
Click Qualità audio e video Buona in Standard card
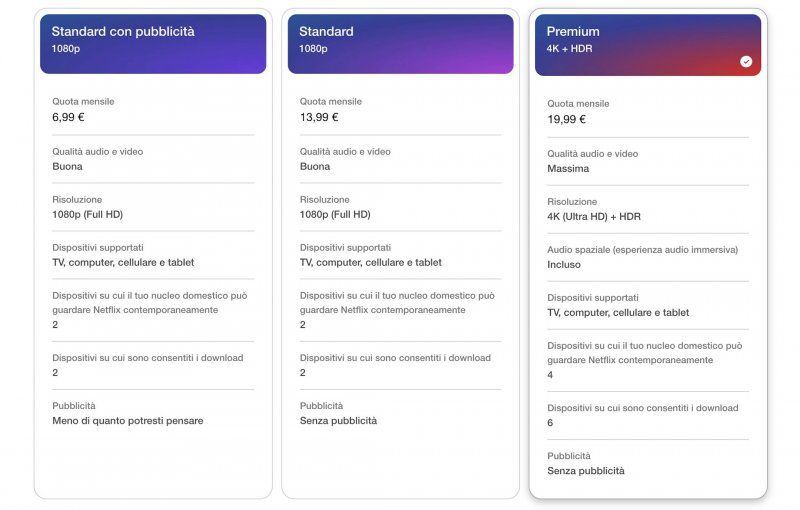(x=315, y=166)
